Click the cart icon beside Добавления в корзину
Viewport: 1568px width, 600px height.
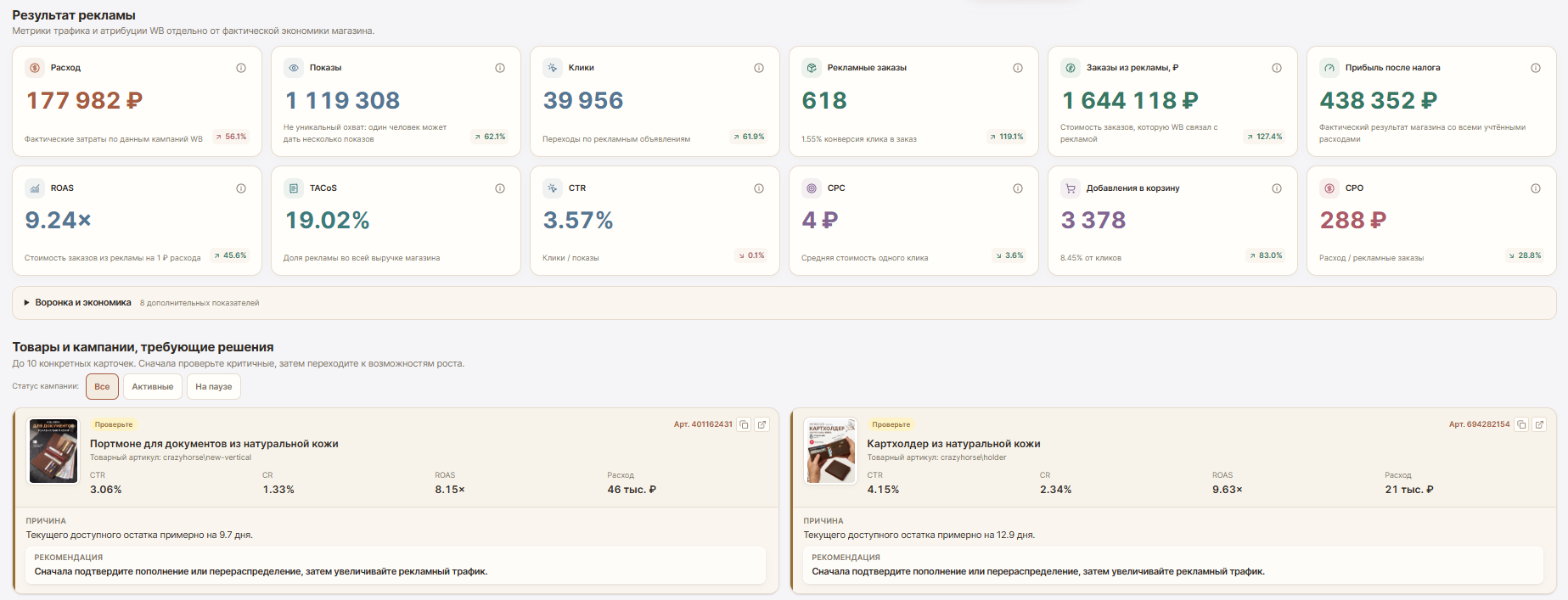pyautogui.click(x=1071, y=188)
